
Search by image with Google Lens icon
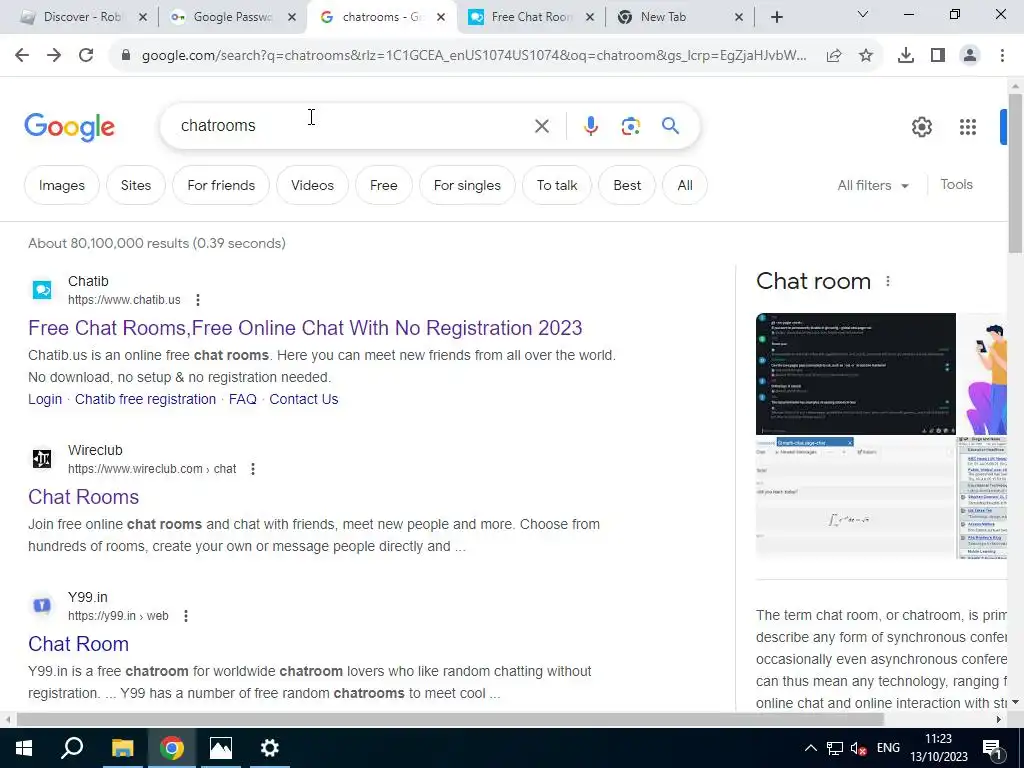(x=631, y=126)
